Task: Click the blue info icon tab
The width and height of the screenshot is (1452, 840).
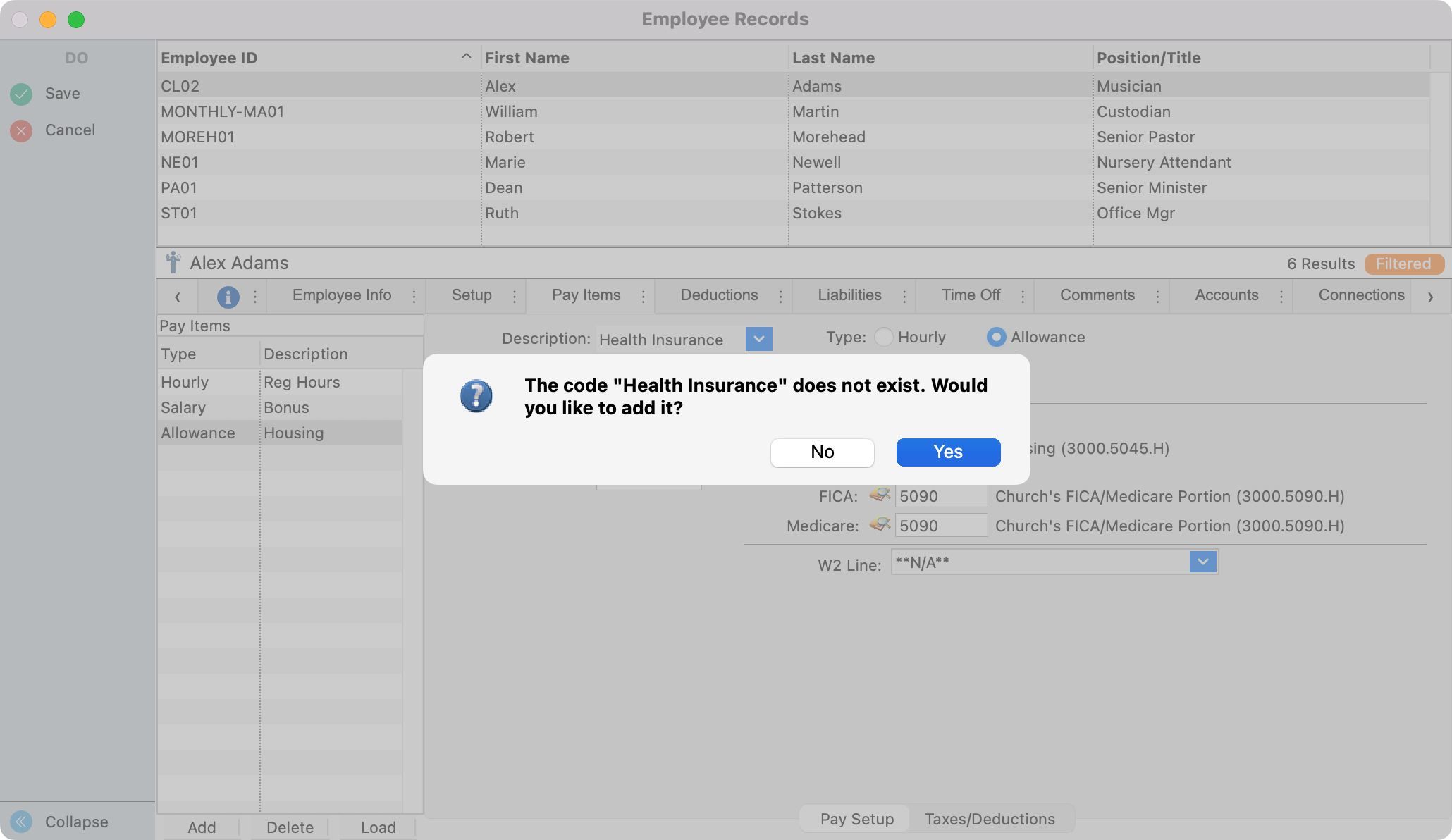Action: tap(228, 297)
